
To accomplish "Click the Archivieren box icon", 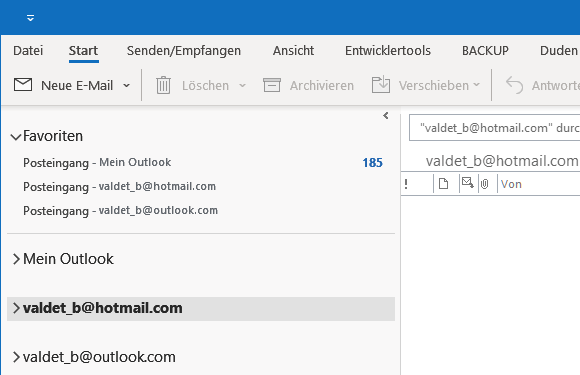I will pyautogui.click(x=272, y=85).
